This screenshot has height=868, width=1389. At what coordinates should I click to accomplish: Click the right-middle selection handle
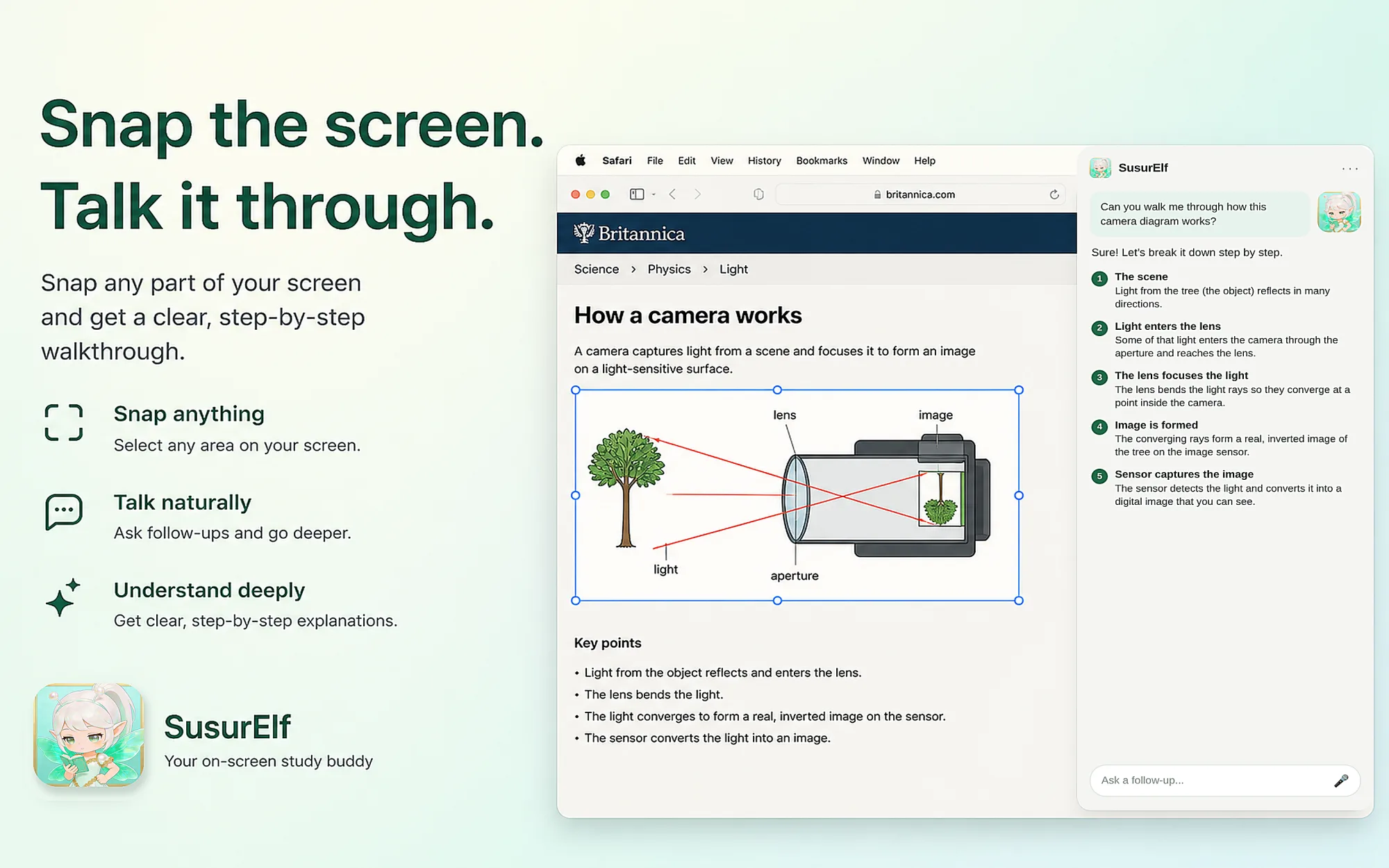click(1019, 496)
